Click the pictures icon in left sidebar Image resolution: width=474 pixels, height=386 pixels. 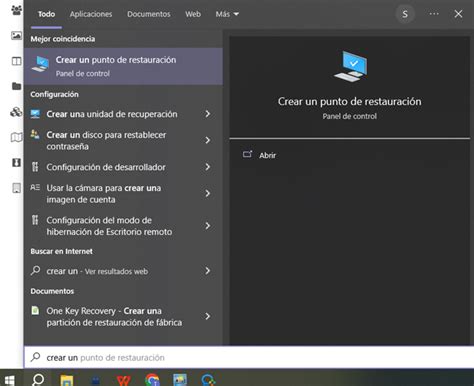pyautogui.click(x=16, y=35)
